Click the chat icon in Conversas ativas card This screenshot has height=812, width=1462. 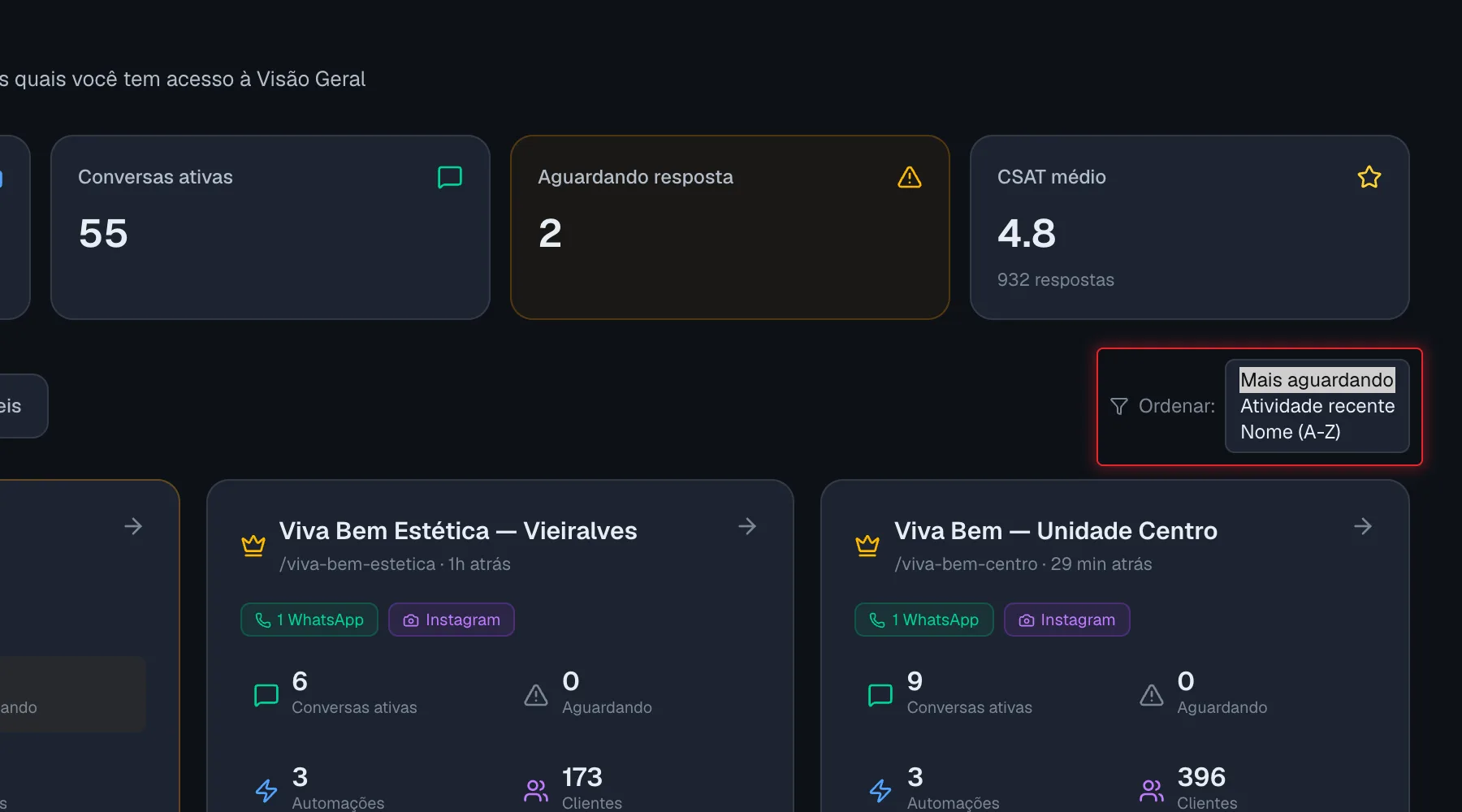[450, 177]
